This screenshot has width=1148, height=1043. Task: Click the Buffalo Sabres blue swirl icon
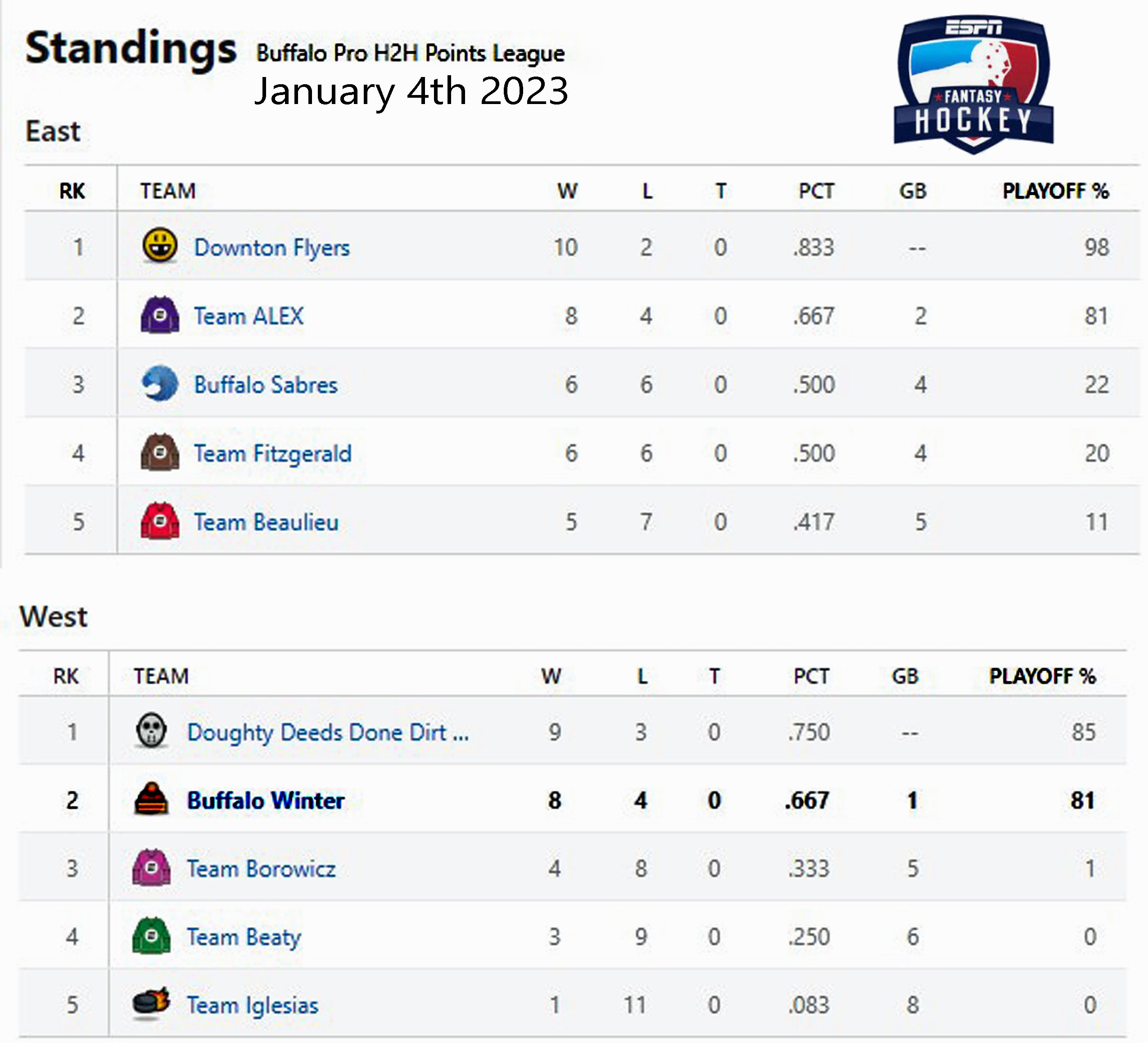159,383
